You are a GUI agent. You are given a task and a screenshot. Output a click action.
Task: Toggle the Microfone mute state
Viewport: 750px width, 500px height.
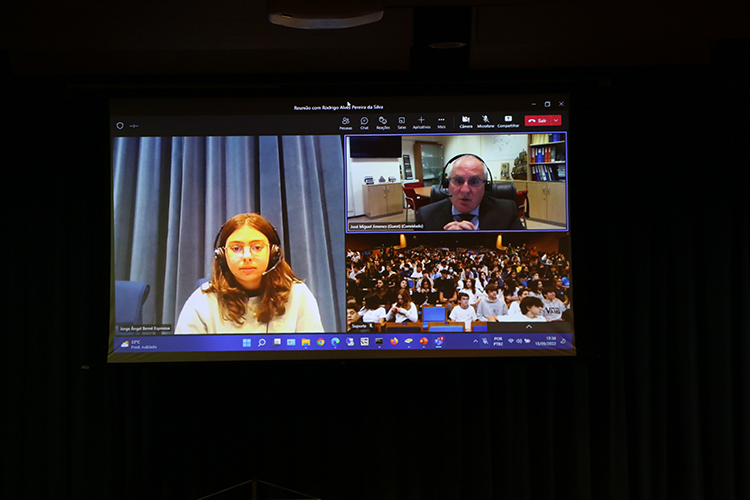pyautogui.click(x=485, y=122)
